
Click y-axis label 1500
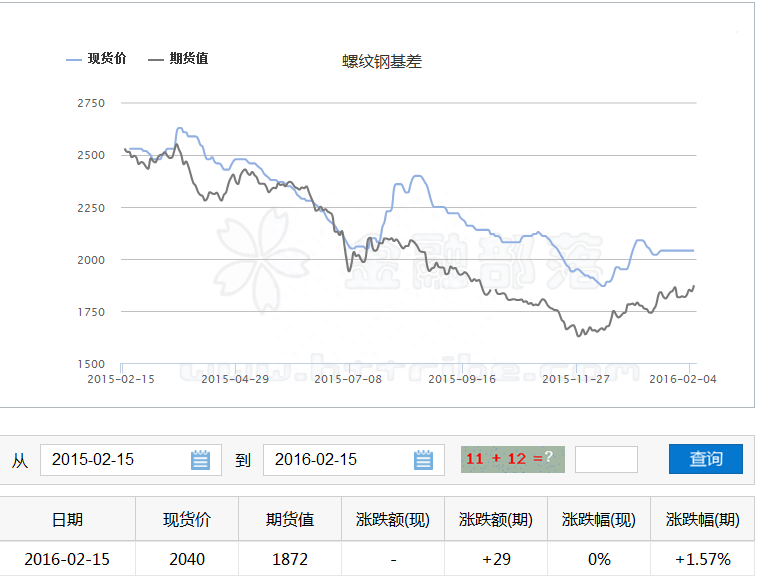(x=91, y=364)
